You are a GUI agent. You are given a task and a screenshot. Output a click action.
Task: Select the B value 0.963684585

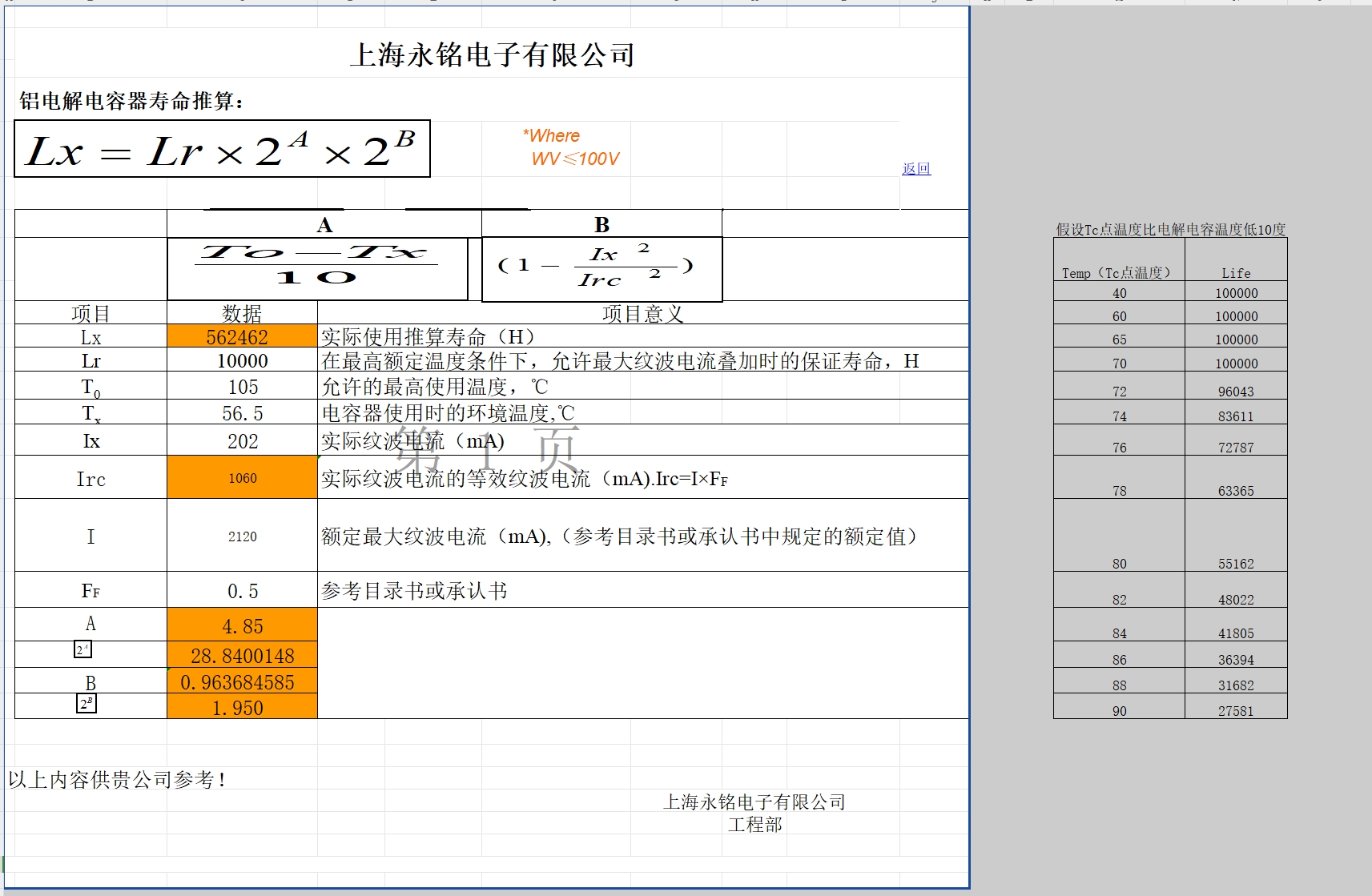click(x=242, y=681)
